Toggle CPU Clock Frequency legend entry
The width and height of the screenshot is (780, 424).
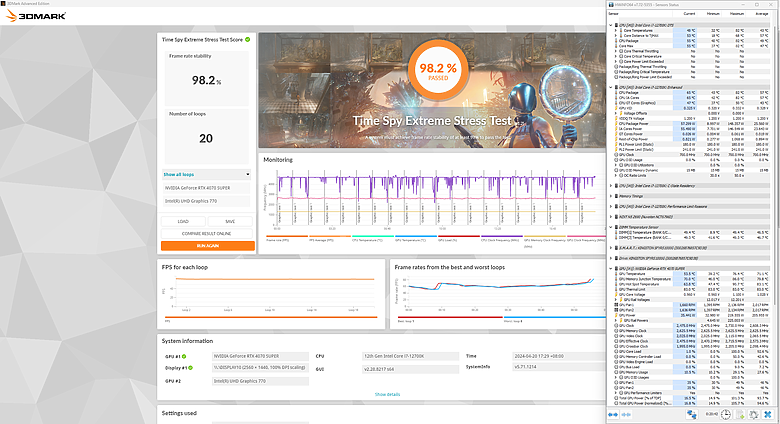tap(501, 238)
